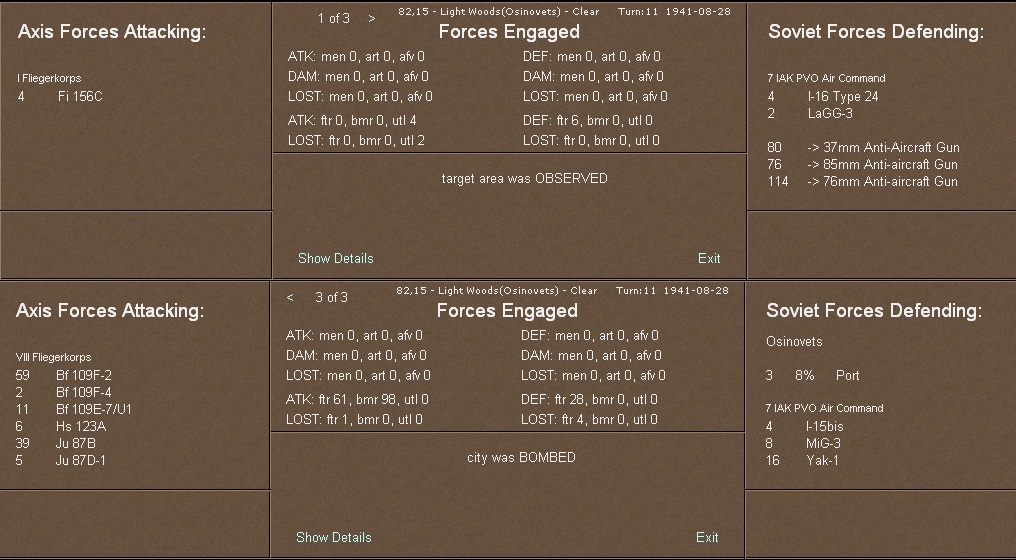Click the Bf 109E-7/U1 aircraft entry

[94, 409]
